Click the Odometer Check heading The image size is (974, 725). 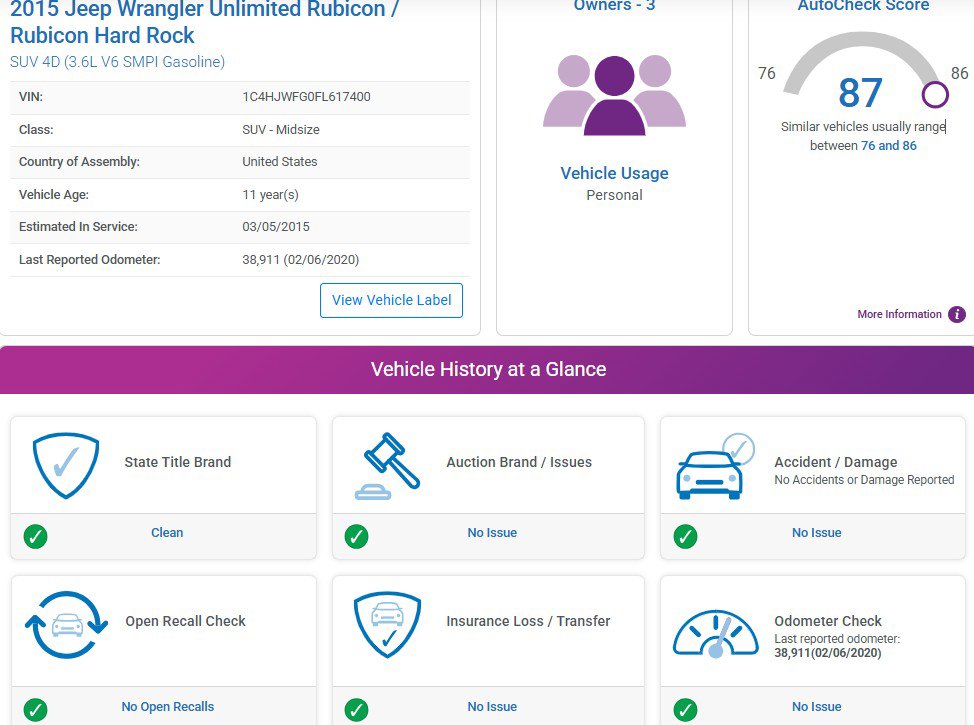coord(828,621)
